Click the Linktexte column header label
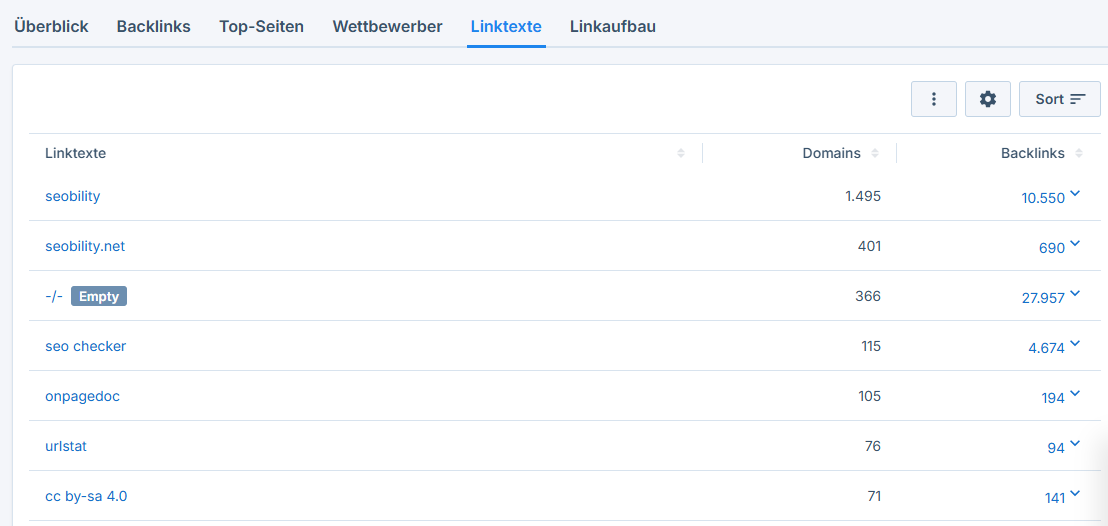The width and height of the screenshot is (1108, 526). 76,153
